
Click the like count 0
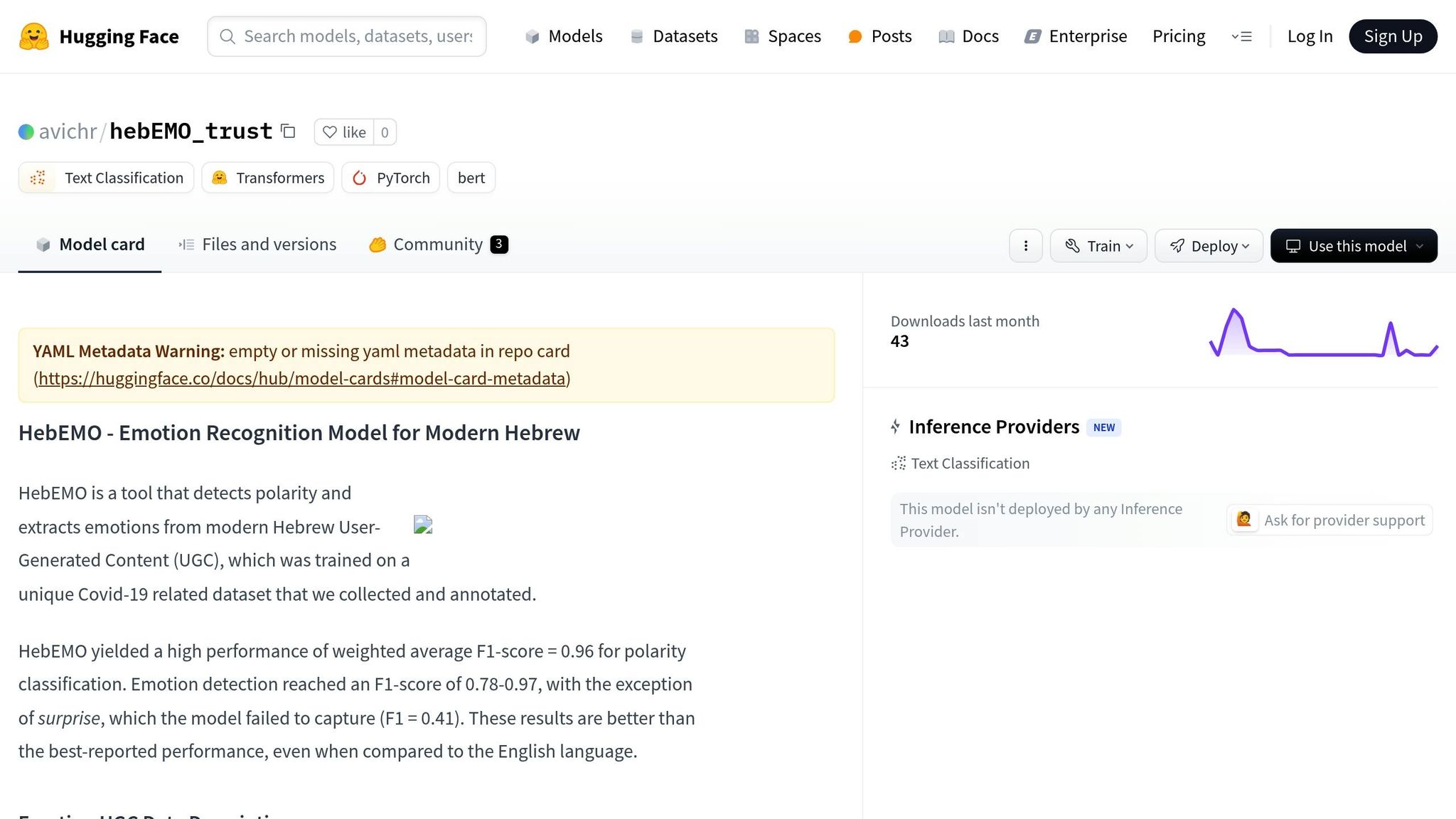point(385,132)
